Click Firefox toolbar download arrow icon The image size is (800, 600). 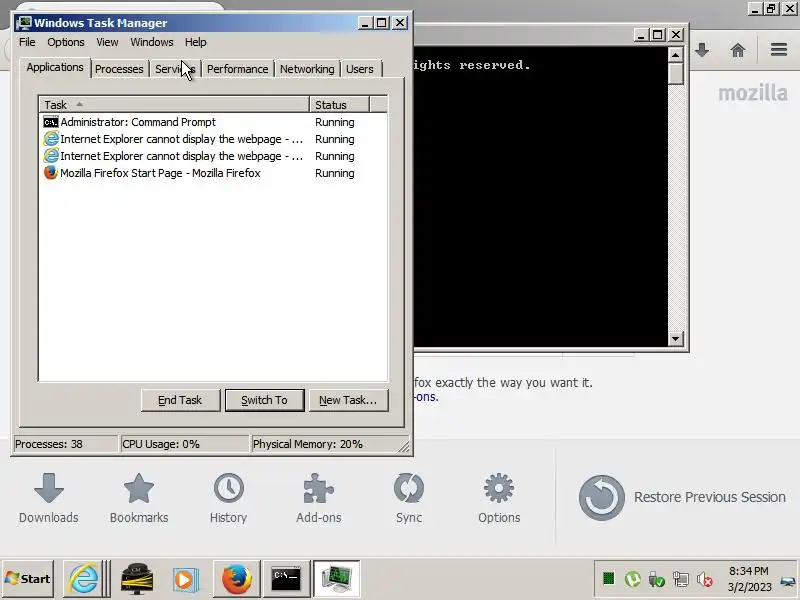click(702, 50)
